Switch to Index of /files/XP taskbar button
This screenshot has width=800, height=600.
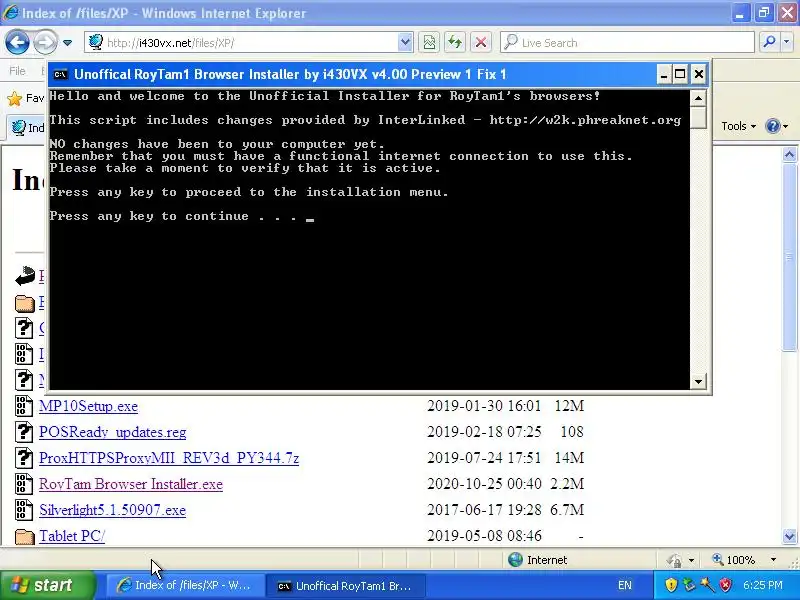(185, 585)
